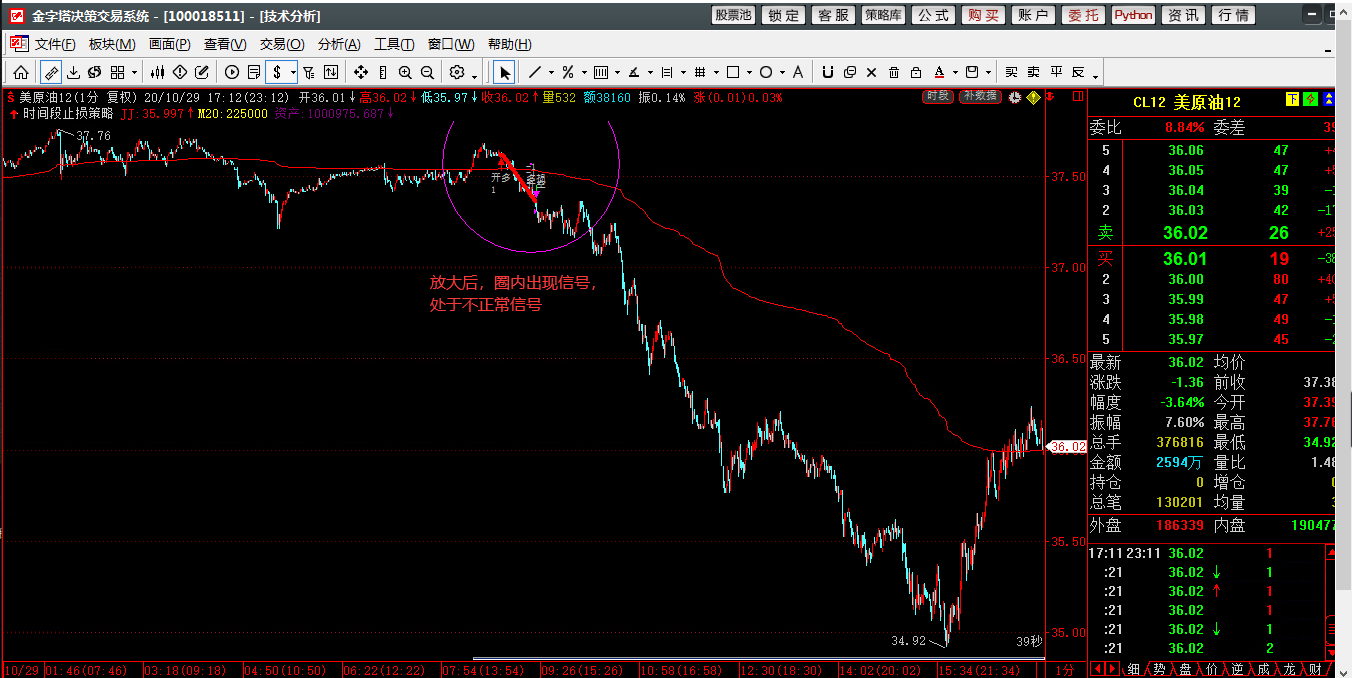
Task: Toggle the red side panel layout icon
Action: [1077, 96]
